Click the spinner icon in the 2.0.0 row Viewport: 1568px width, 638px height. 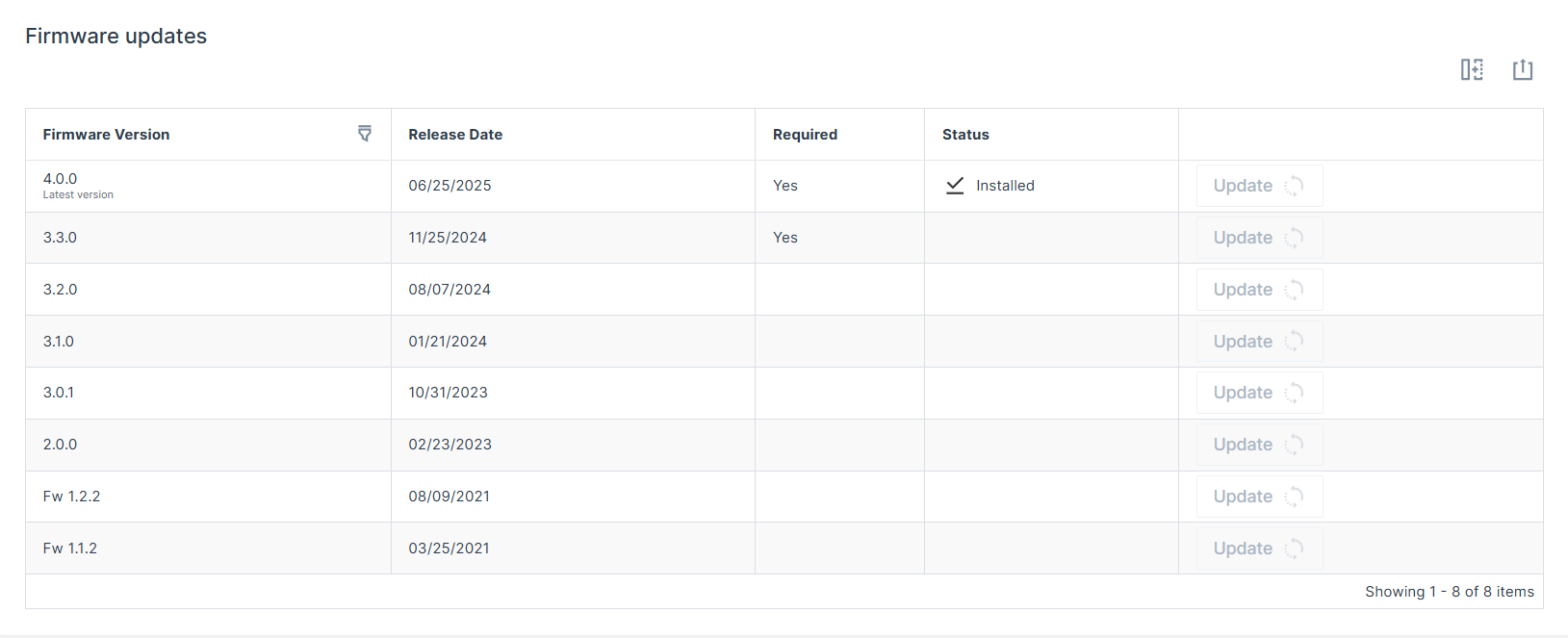1294,445
